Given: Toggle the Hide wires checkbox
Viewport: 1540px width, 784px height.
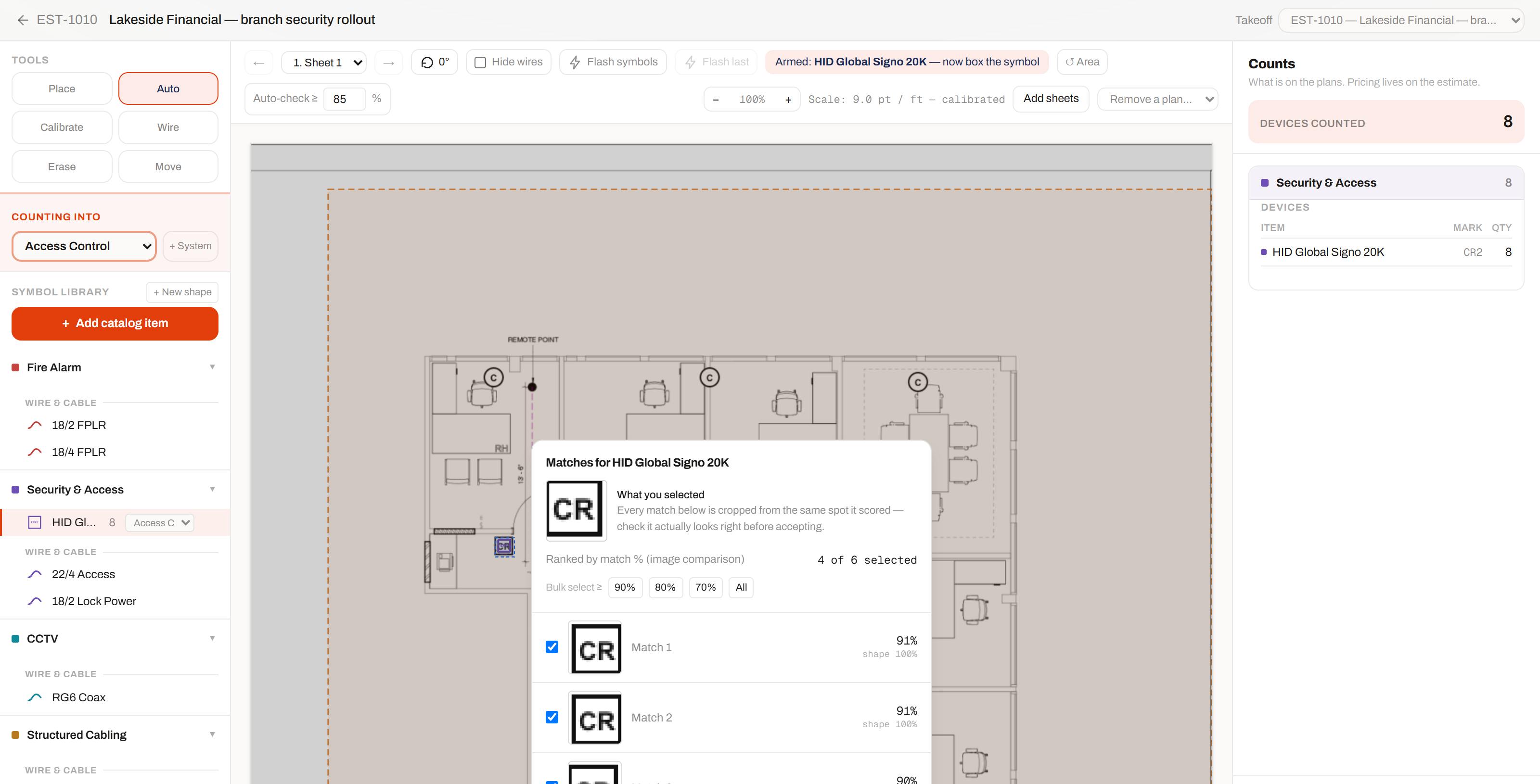Looking at the screenshot, I should [x=480, y=62].
